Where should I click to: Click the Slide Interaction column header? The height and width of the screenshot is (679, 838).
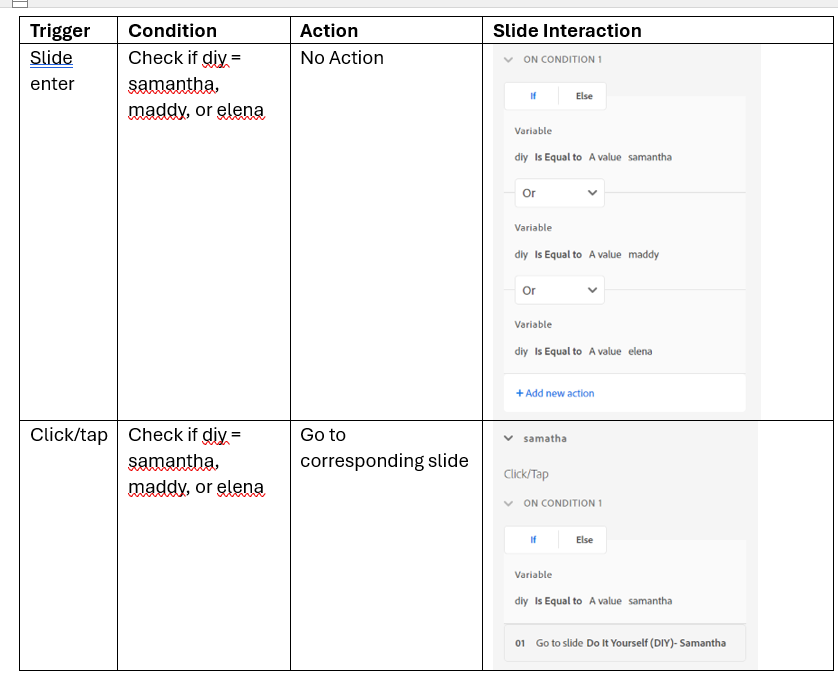(x=567, y=31)
